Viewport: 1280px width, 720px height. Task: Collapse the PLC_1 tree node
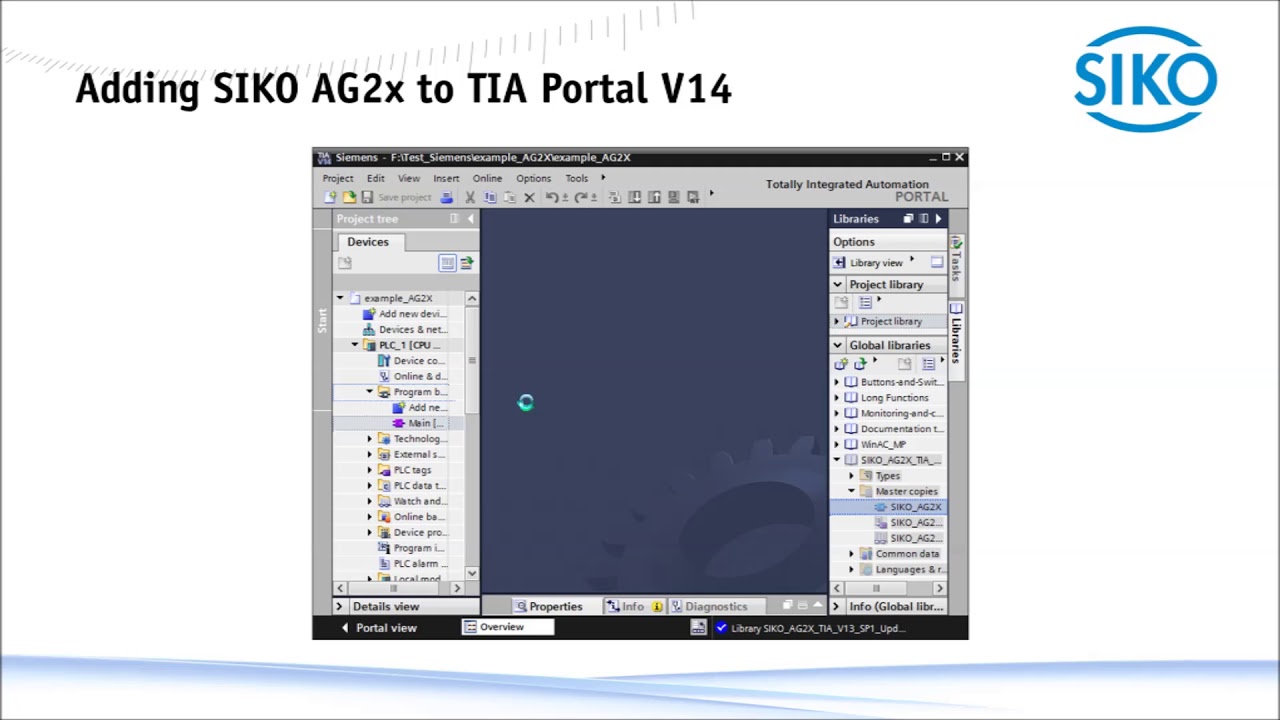355,345
